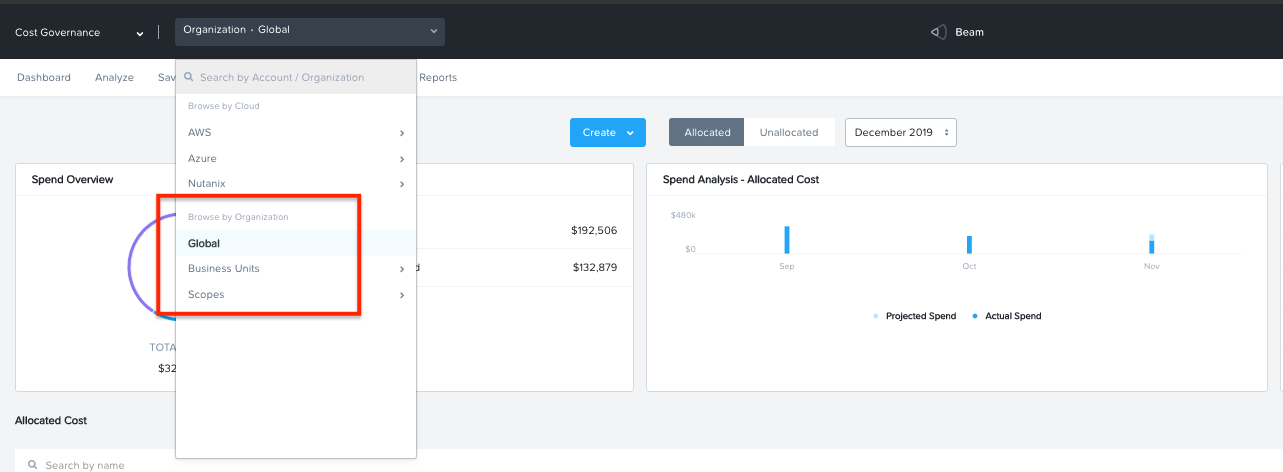Open the Cost Governance dropdown
The width and height of the screenshot is (1283, 472).
click(x=79, y=32)
